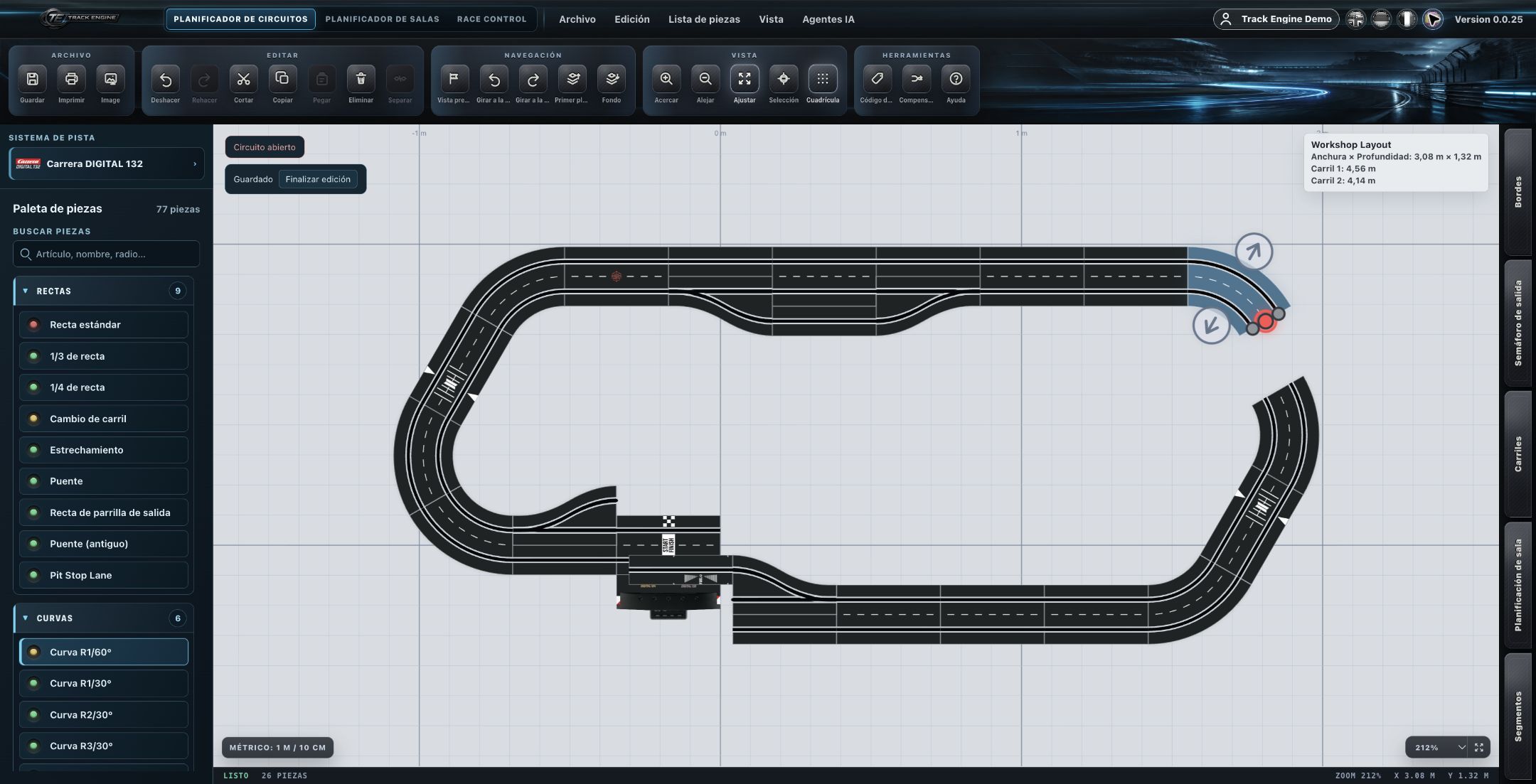The width and height of the screenshot is (1536, 784).
Task: Open the Compensación tool
Action: tap(916, 79)
